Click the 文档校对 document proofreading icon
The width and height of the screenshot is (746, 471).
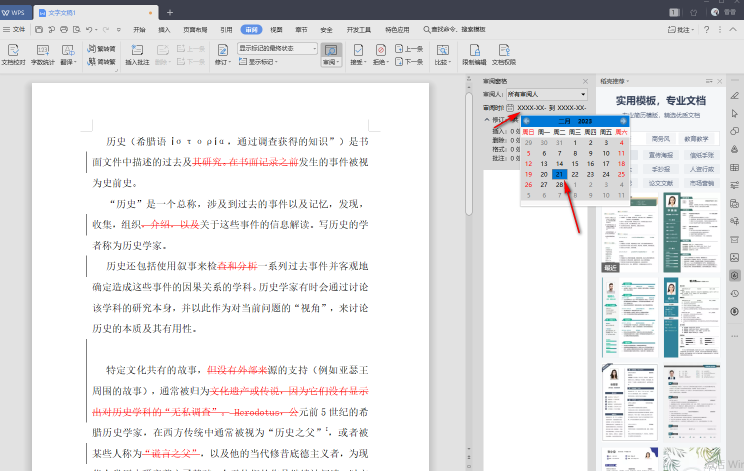click(14, 50)
